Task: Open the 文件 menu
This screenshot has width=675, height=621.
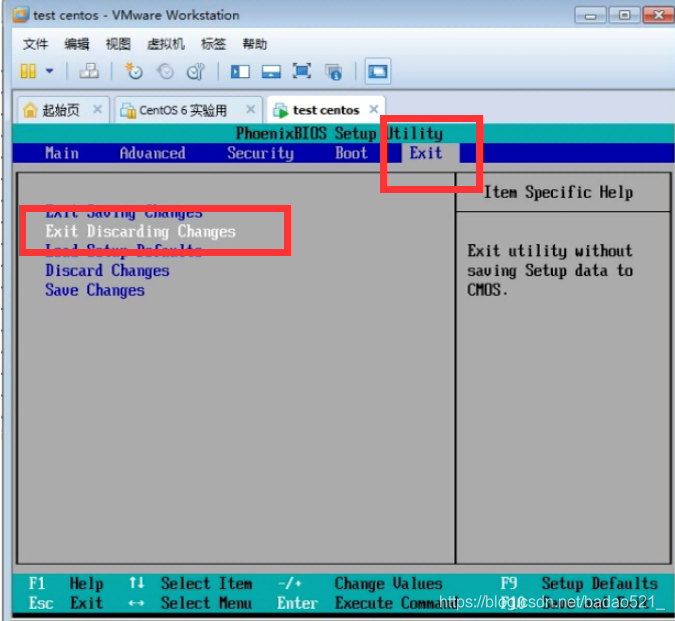Action: (35, 44)
